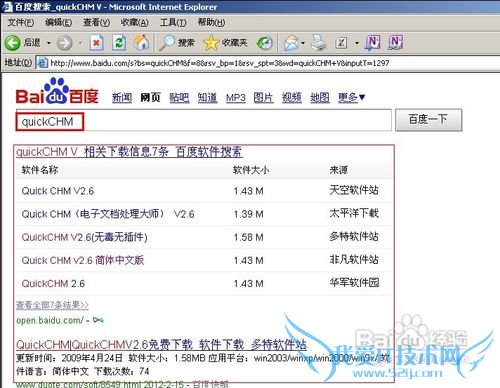The width and height of the screenshot is (500, 388).
Task: Open Quick CHM v2.6 简体中文版 link
Action: 83,260
